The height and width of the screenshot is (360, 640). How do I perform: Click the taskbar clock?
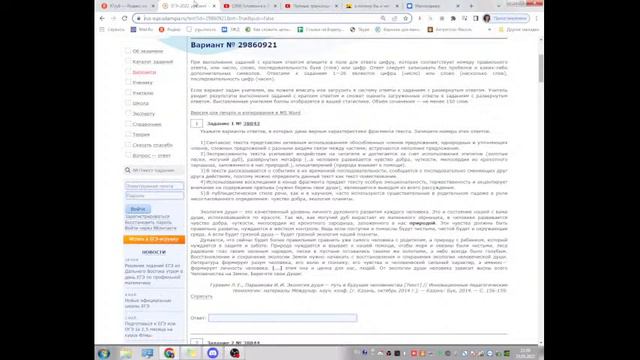[525, 353]
